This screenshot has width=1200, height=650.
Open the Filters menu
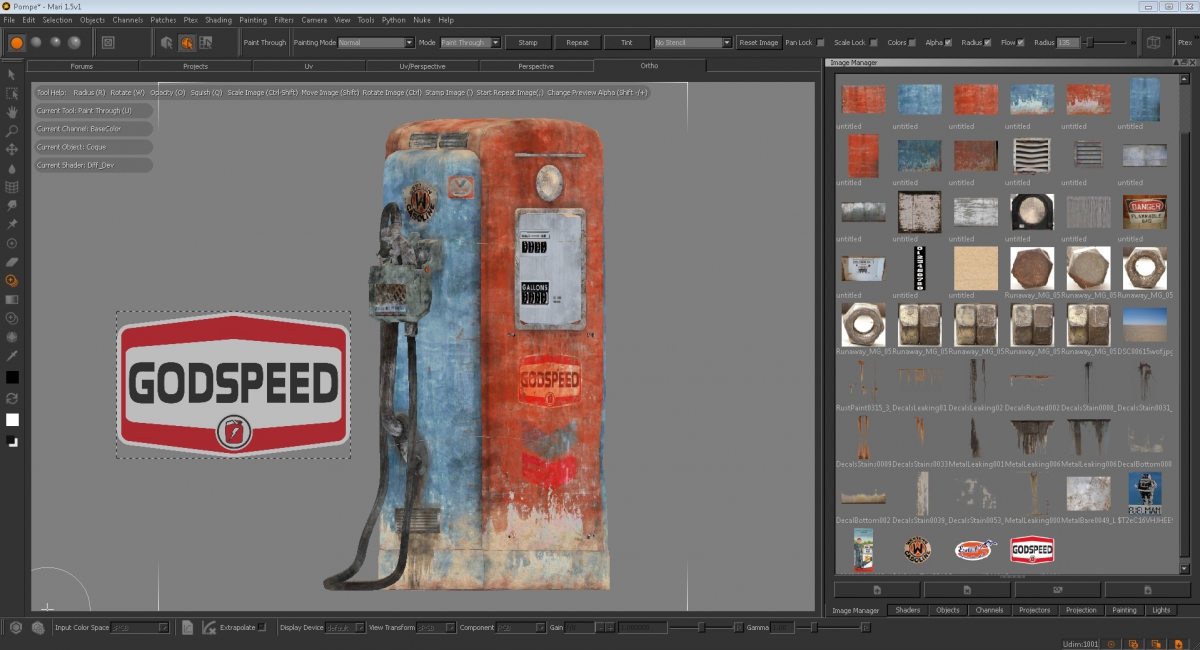(284, 20)
